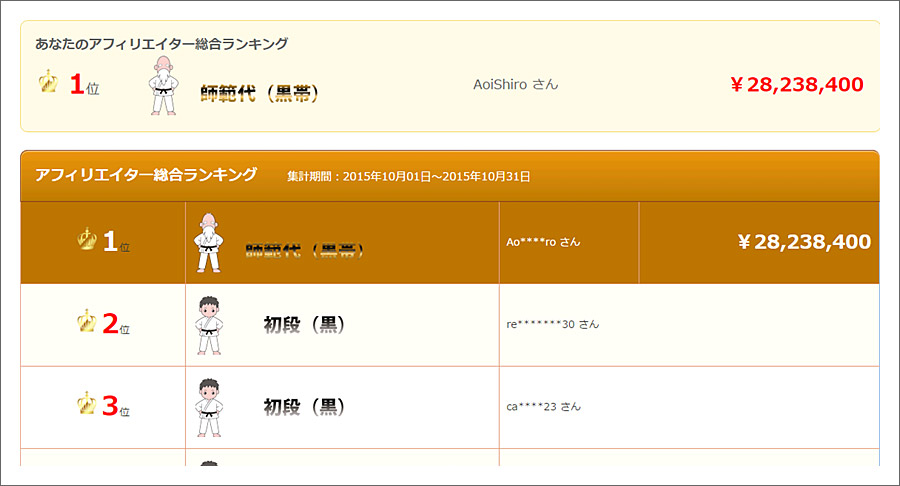
Task: Click the red ¥28,238,400 amount
Action: tap(796, 85)
